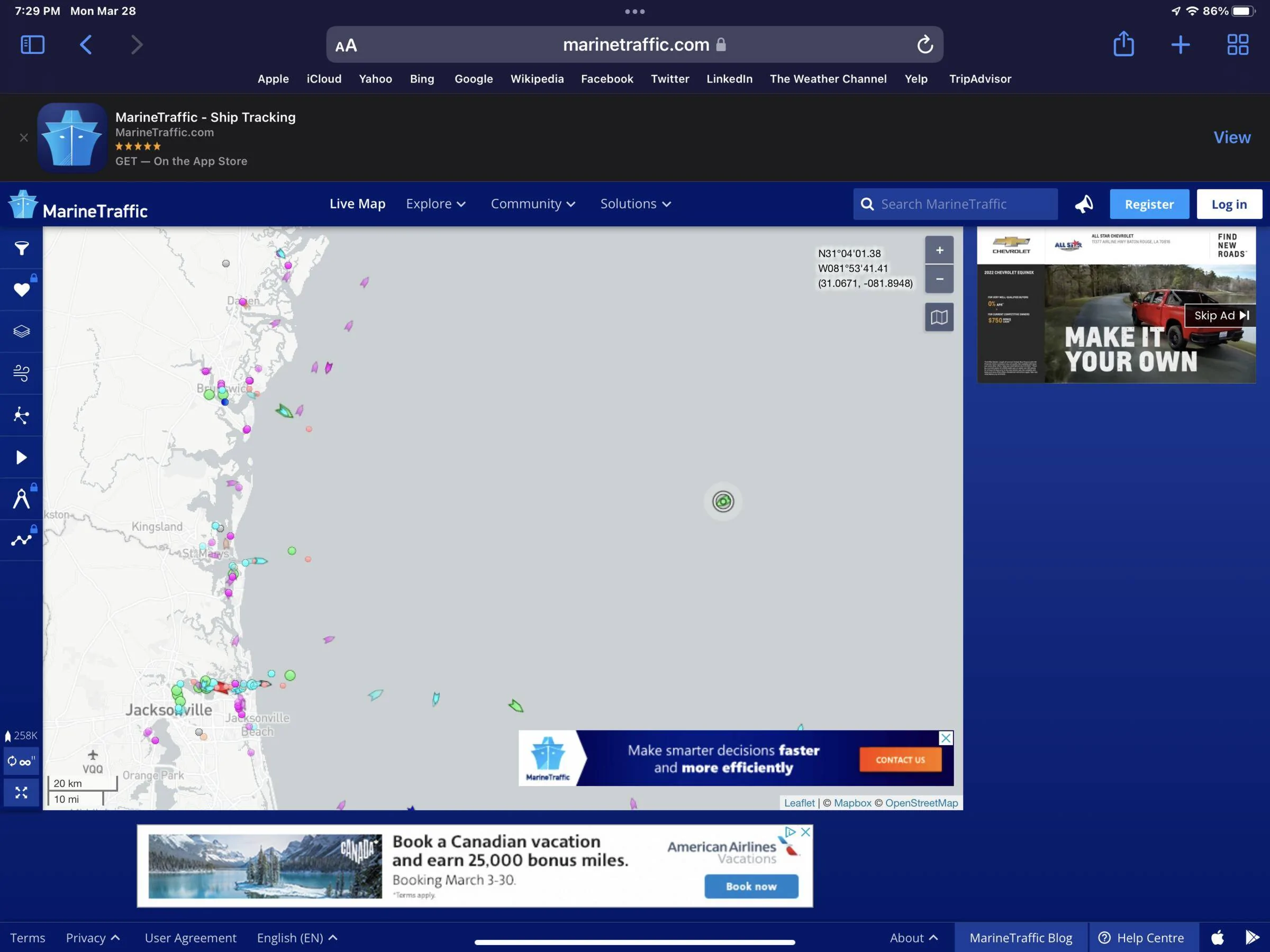Open My Fleets heart icon
Image resolution: width=1270 pixels, height=952 pixels.
[21, 290]
